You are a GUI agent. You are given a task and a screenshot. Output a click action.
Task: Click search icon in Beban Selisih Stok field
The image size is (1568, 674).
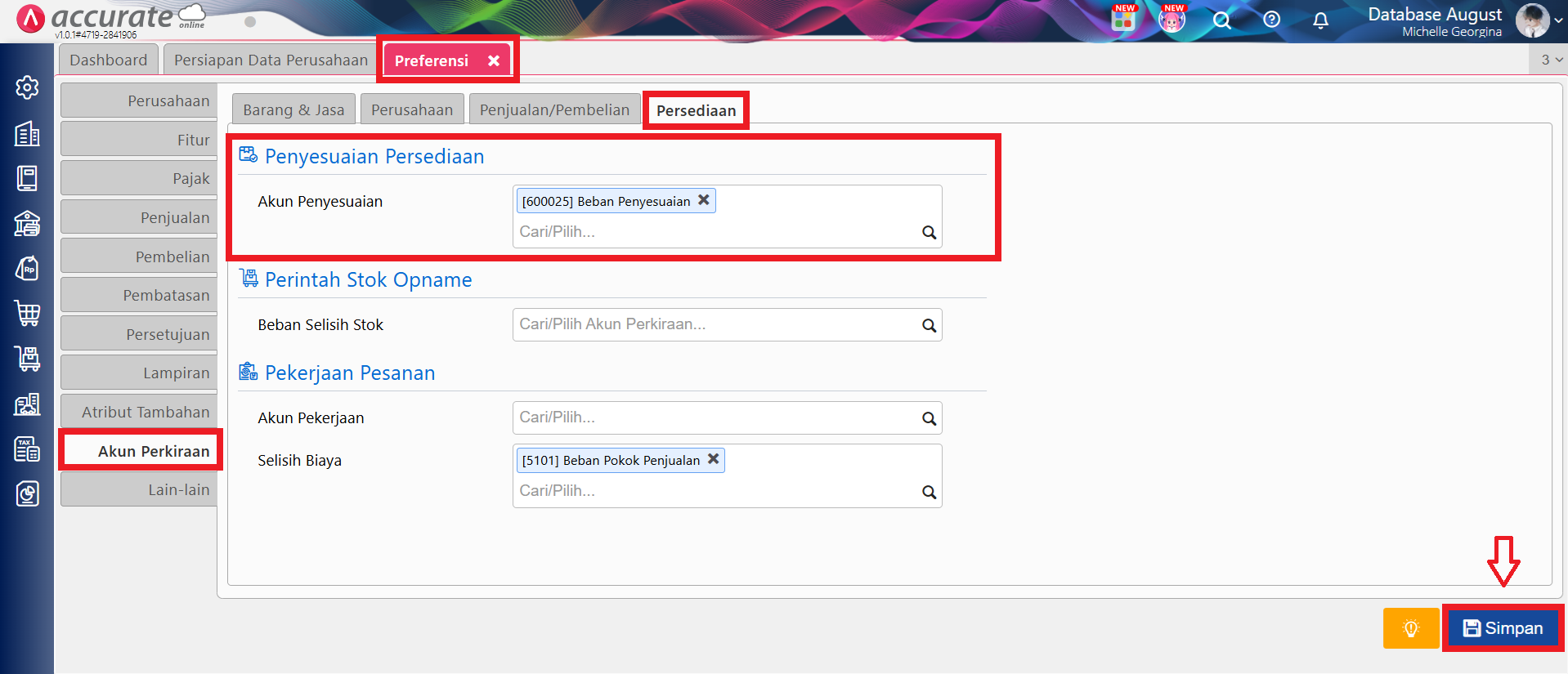click(x=929, y=325)
